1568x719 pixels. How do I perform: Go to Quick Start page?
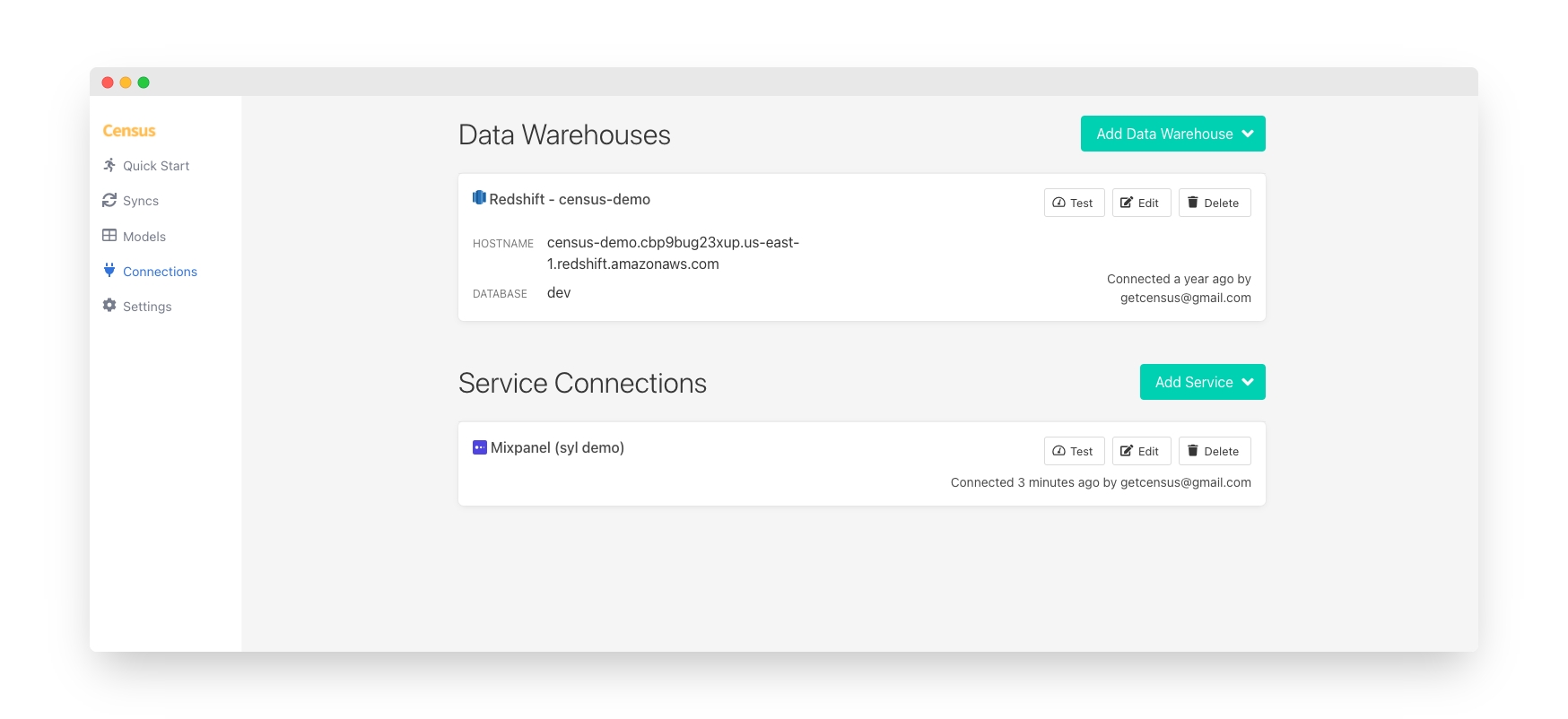(x=156, y=166)
